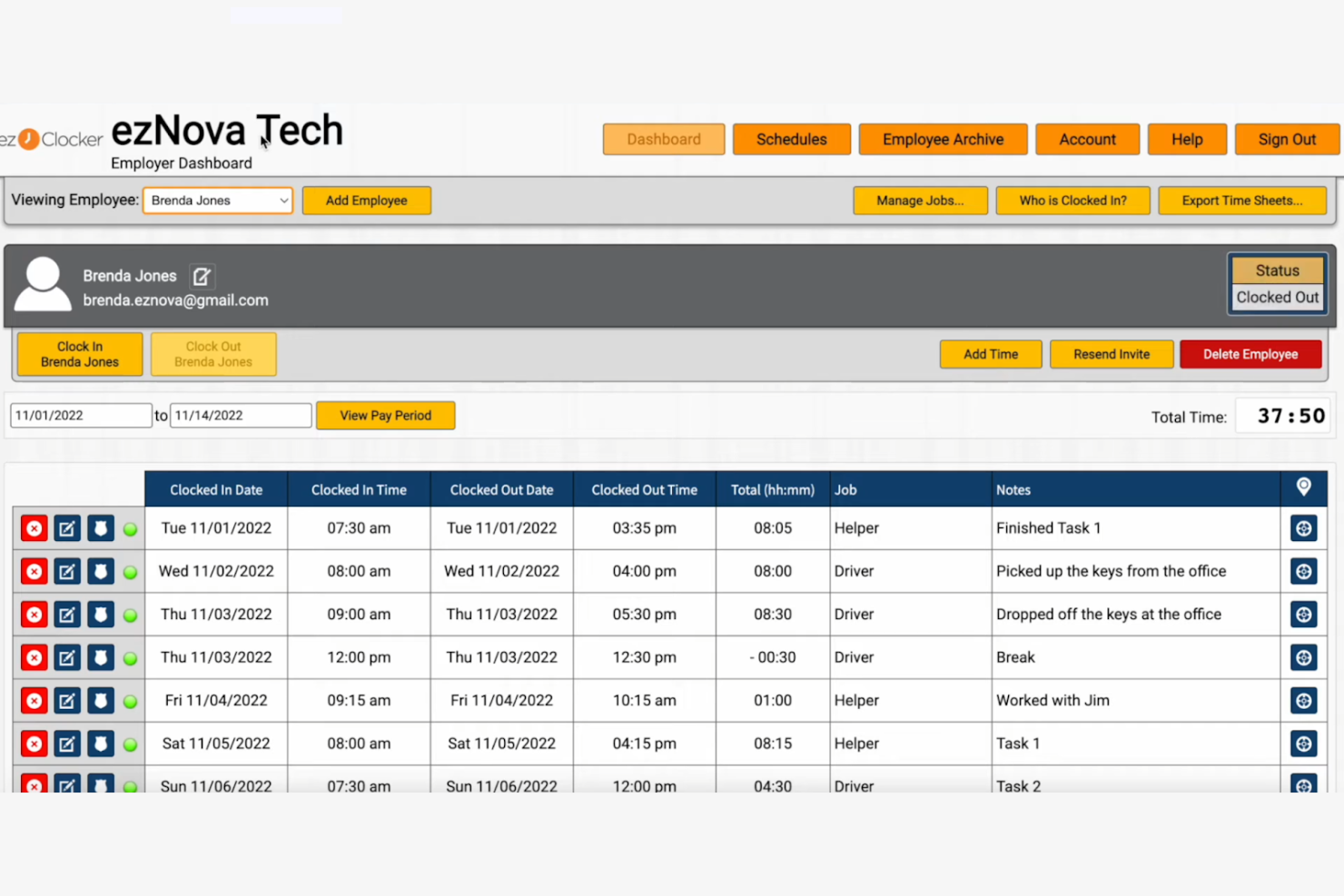
Task: Open Manage Jobs dialog
Action: [920, 201]
